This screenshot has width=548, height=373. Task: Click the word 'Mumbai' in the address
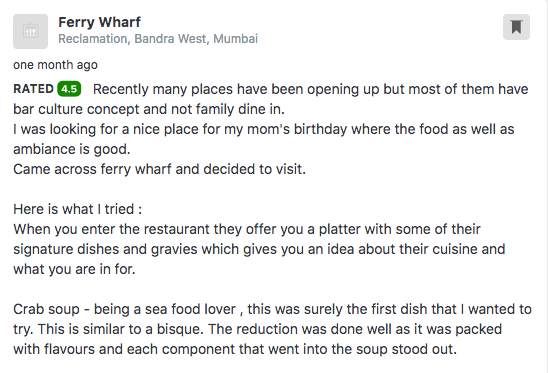tap(236, 38)
